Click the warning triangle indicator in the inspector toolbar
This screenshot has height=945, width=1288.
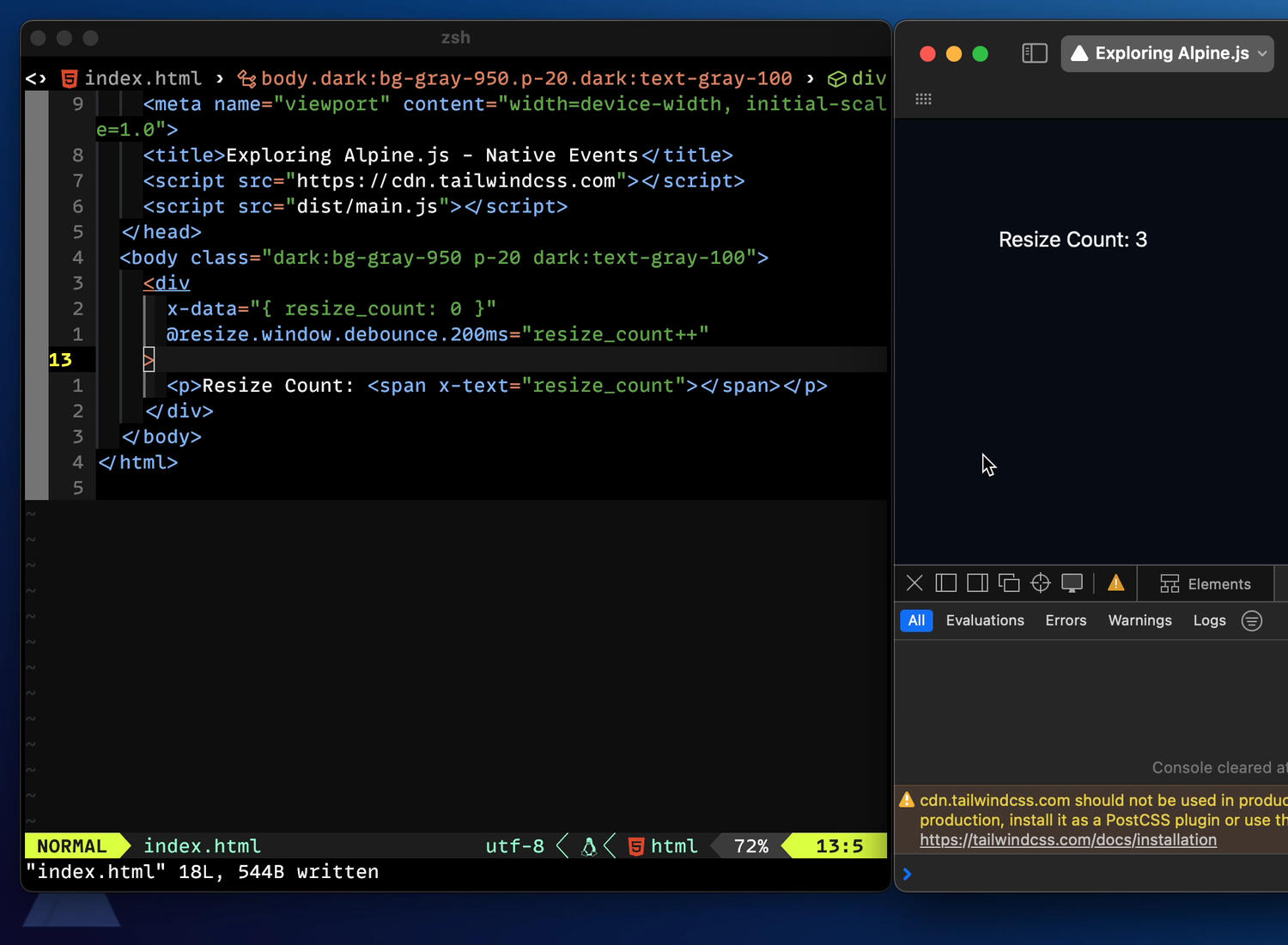[x=1115, y=582]
